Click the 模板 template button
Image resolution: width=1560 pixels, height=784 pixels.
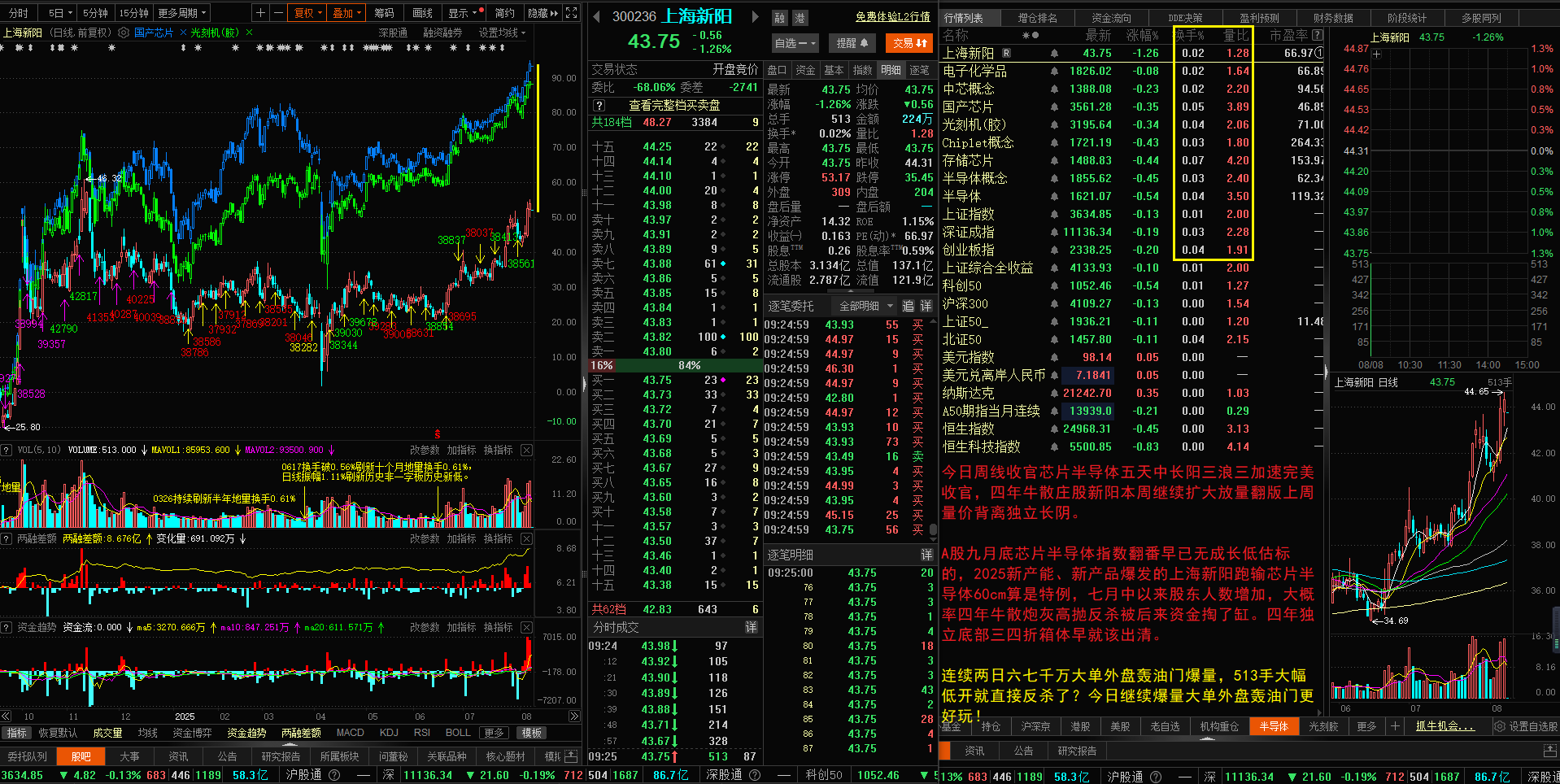click(532, 733)
